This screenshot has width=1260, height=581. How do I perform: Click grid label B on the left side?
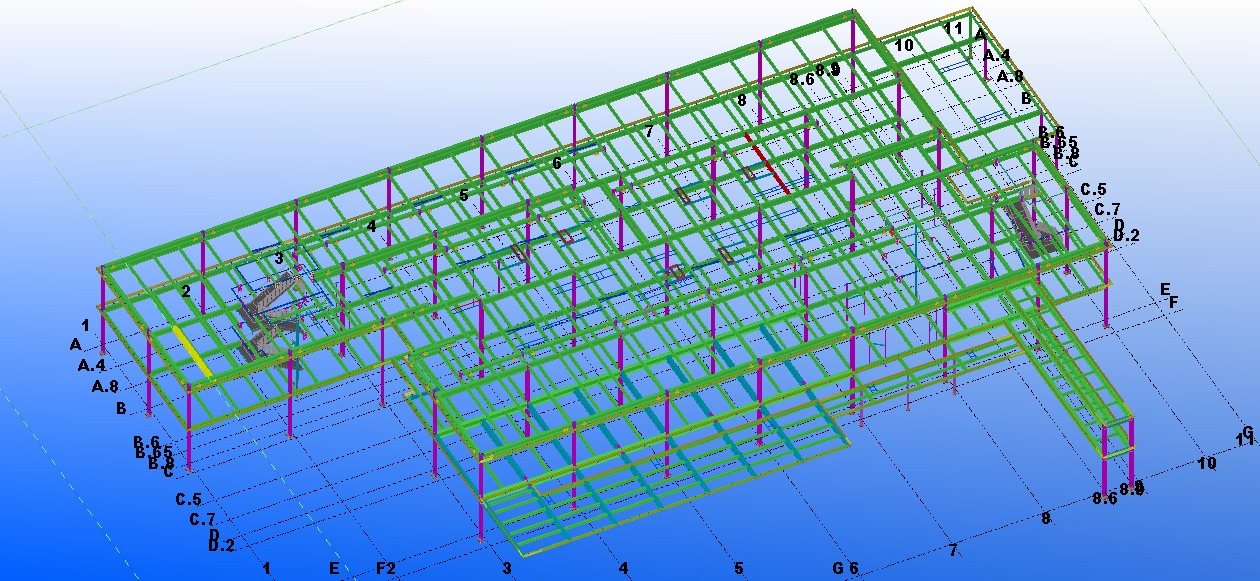pyautogui.click(x=121, y=408)
